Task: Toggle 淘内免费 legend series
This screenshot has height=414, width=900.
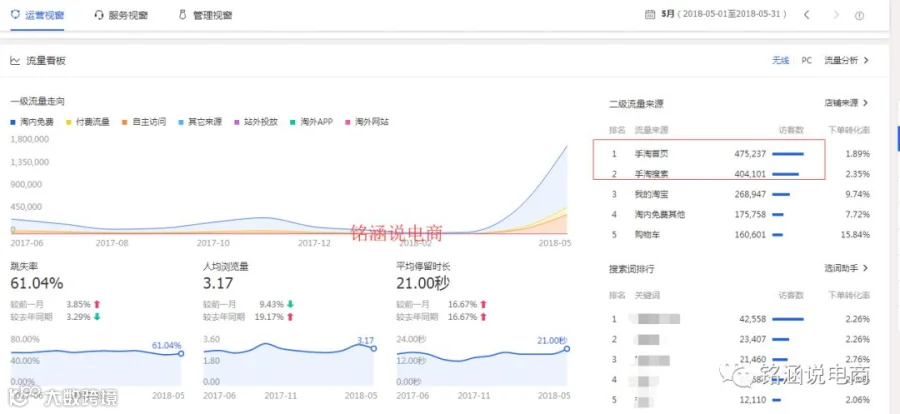Action: (33, 122)
